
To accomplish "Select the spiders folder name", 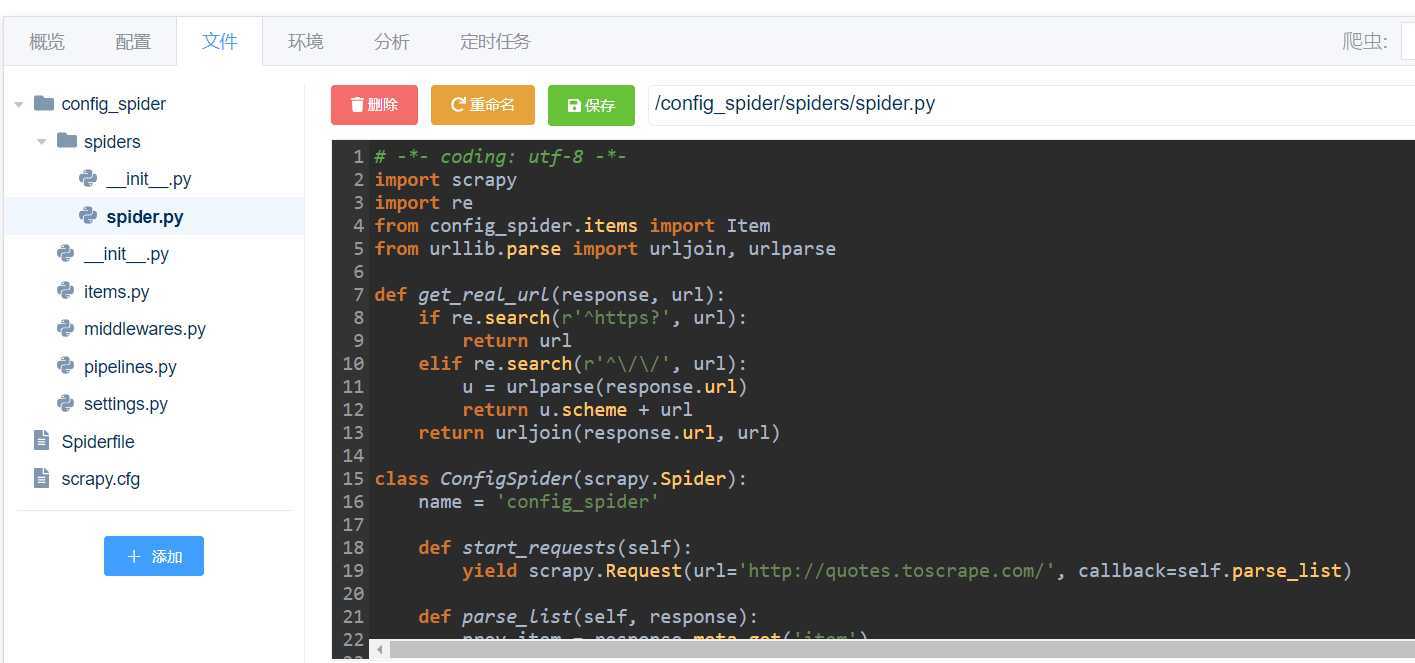I will pyautogui.click(x=112, y=142).
